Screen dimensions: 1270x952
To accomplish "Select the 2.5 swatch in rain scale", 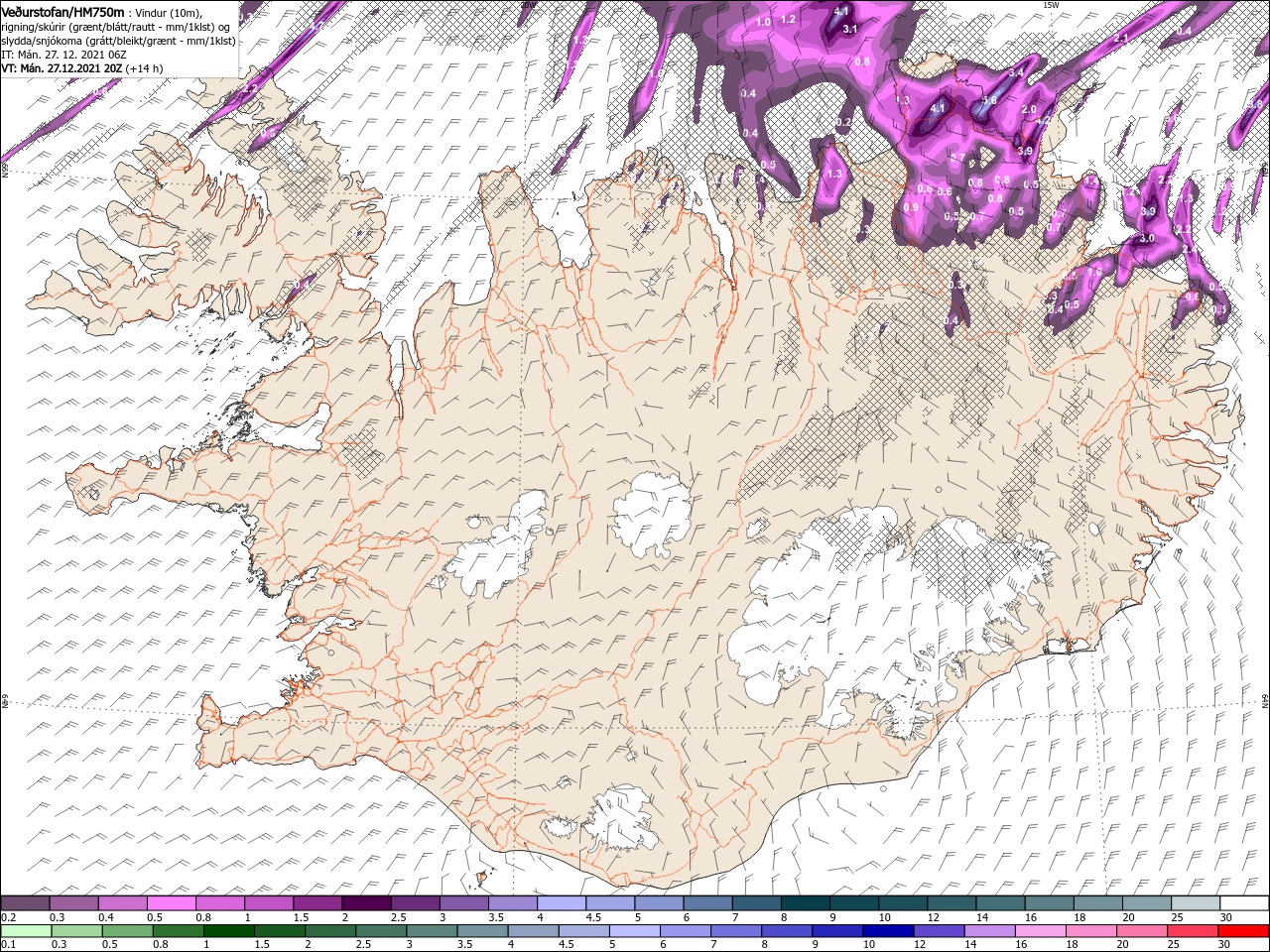I will pyautogui.click(x=381, y=930).
